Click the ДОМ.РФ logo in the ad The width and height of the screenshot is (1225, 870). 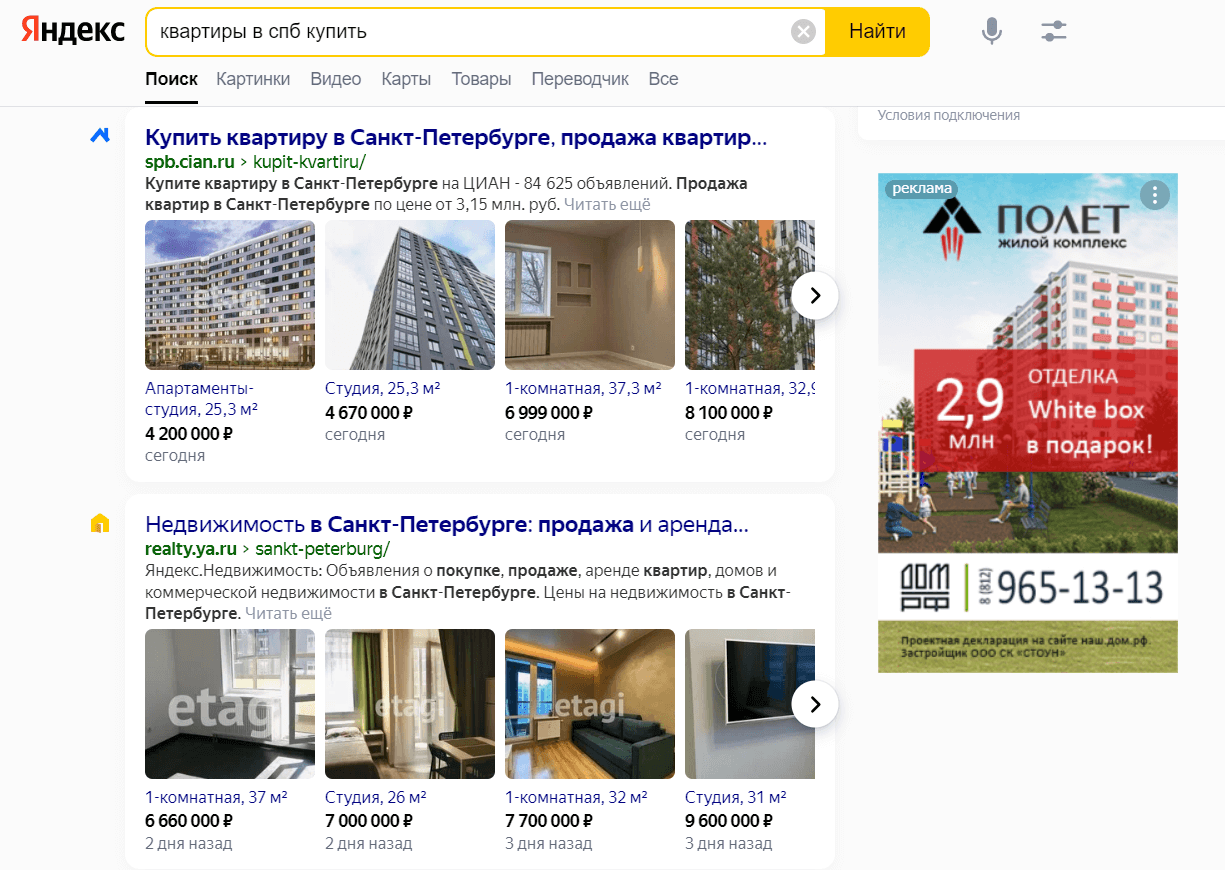pos(926,589)
